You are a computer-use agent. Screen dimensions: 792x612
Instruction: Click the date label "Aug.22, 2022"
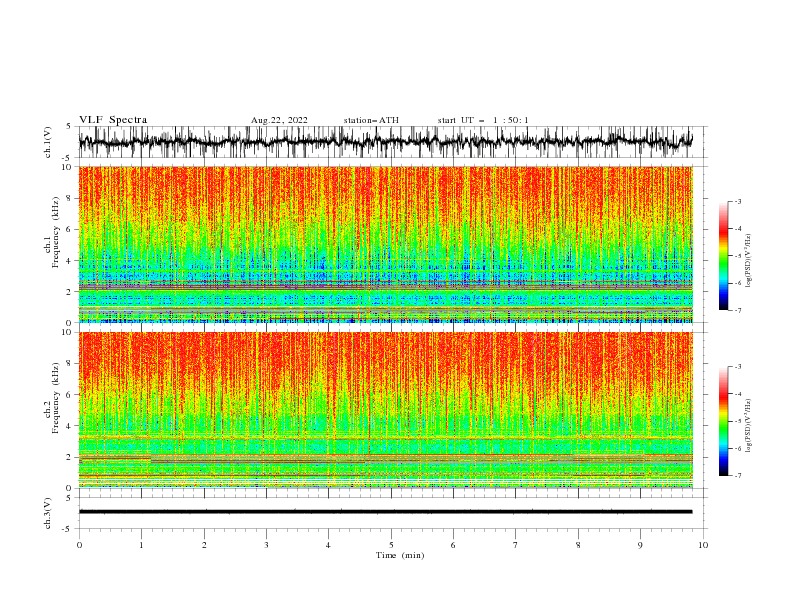tap(279, 120)
